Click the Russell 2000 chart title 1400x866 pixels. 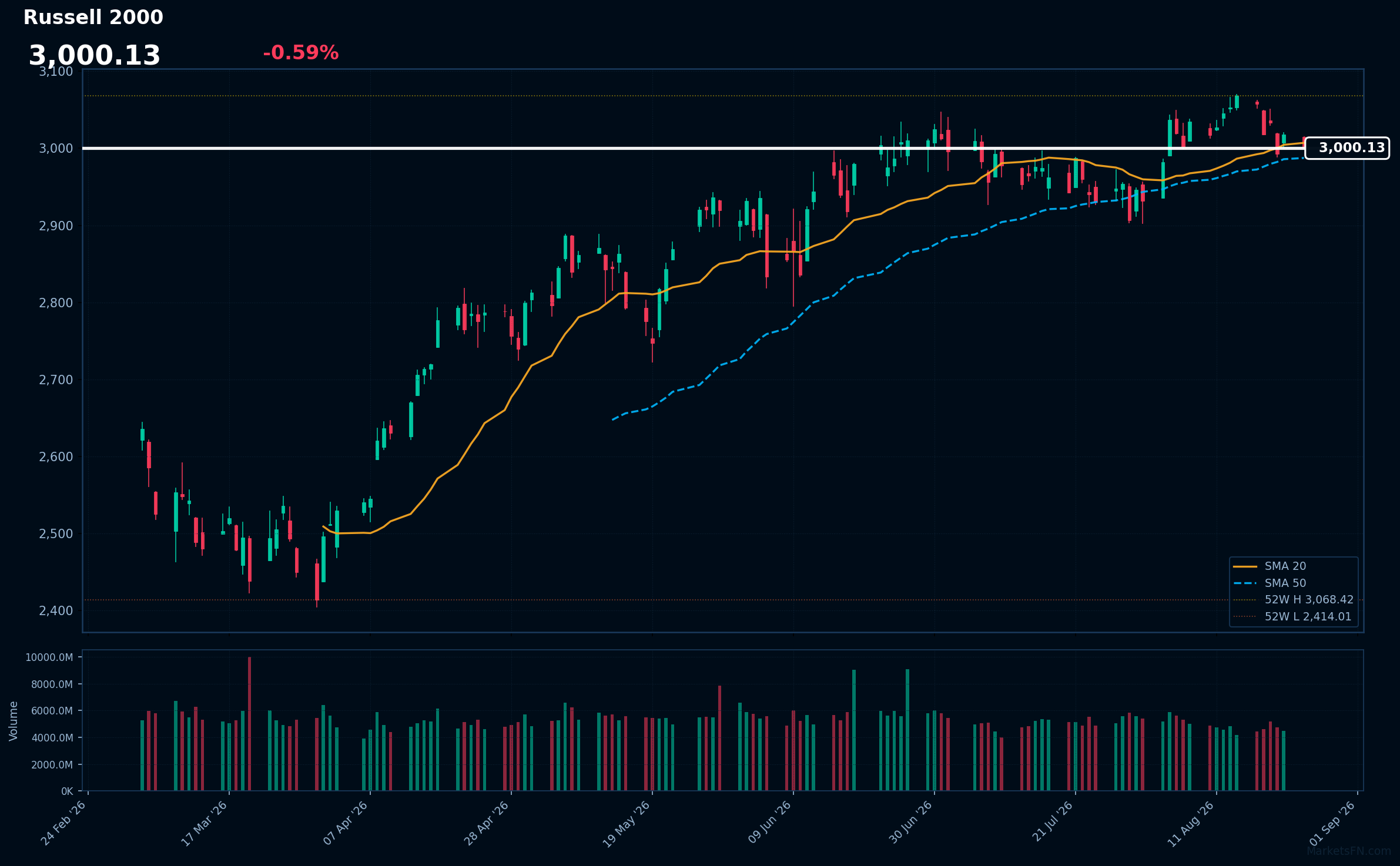[x=93, y=18]
